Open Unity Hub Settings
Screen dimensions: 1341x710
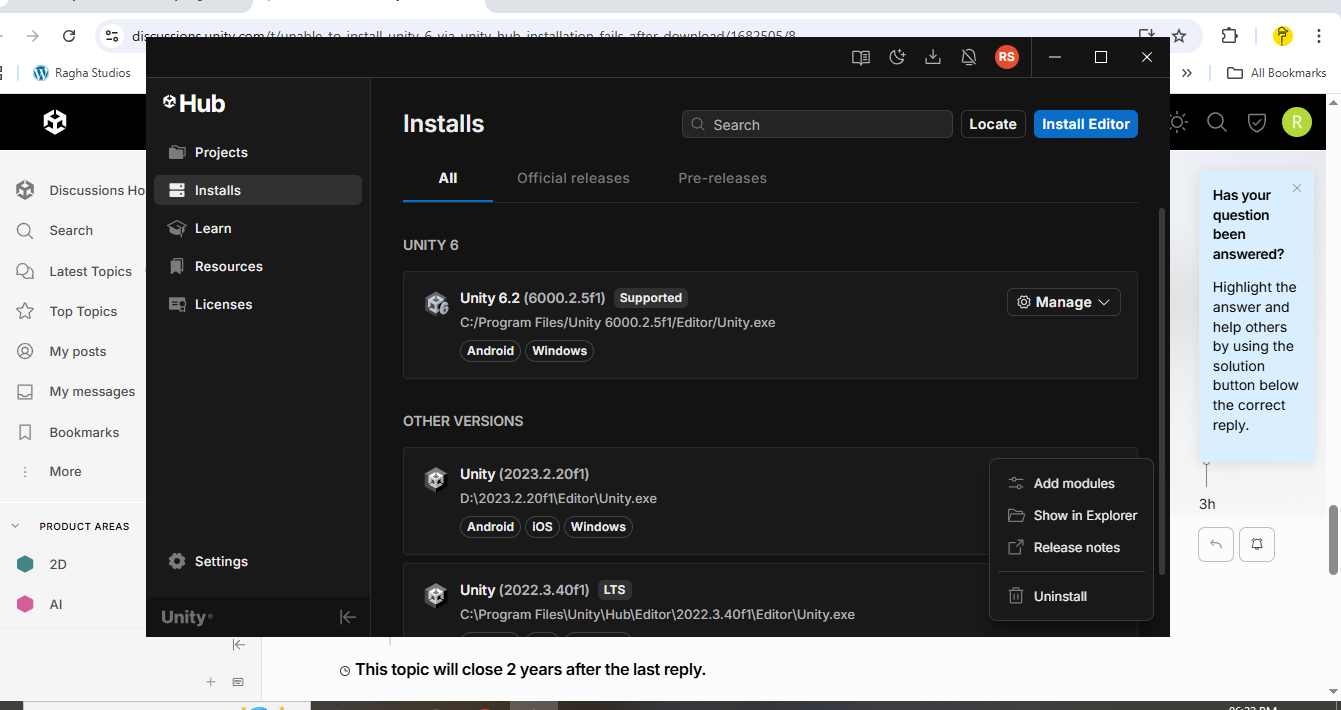click(x=220, y=561)
